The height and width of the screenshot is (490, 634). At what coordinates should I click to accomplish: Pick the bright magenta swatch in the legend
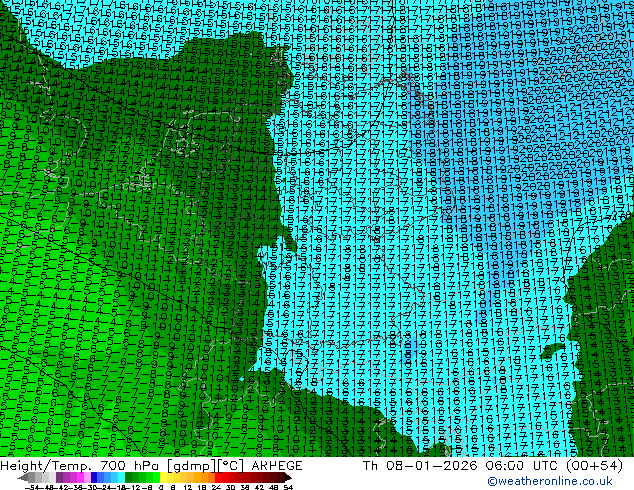pos(80,477)
